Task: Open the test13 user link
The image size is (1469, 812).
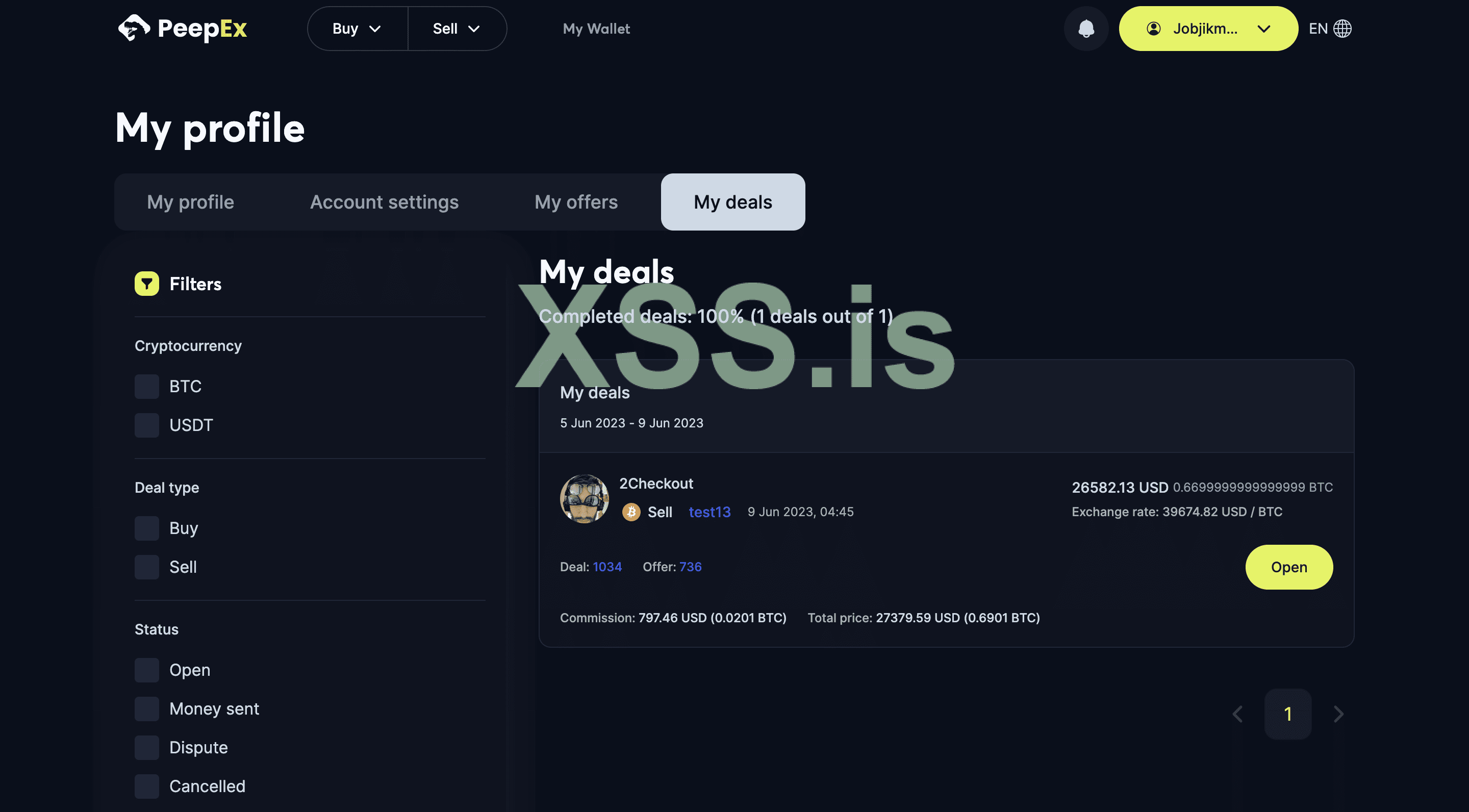Action: pos(709,512)
